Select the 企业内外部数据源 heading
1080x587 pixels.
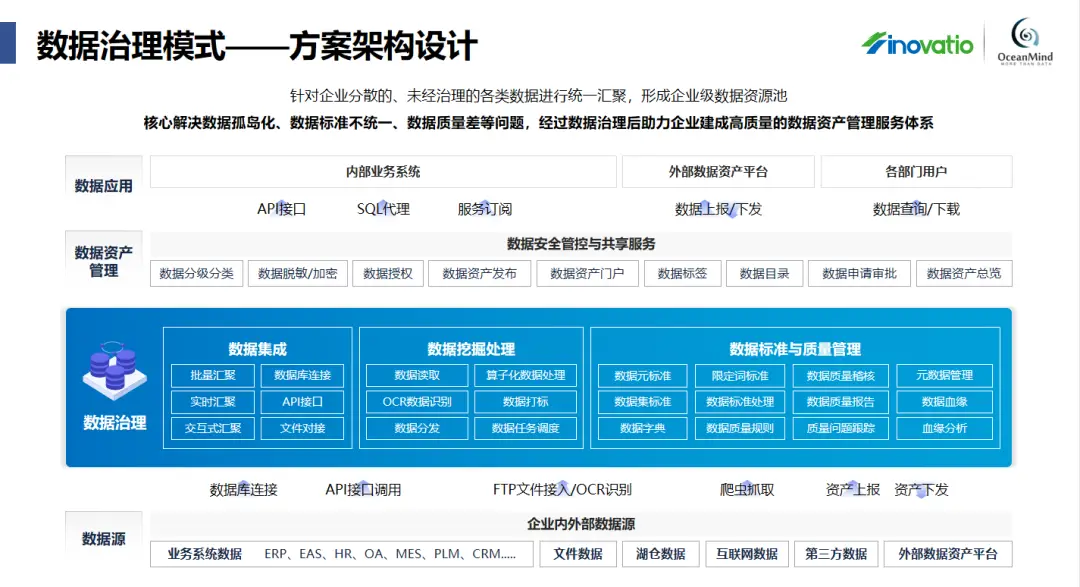coord(581,524)
